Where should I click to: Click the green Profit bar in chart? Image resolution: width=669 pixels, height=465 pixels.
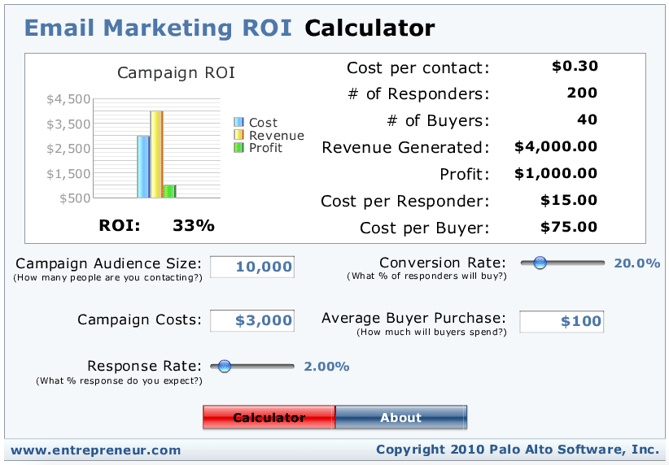pyautogui.click(x=169, y=191)
